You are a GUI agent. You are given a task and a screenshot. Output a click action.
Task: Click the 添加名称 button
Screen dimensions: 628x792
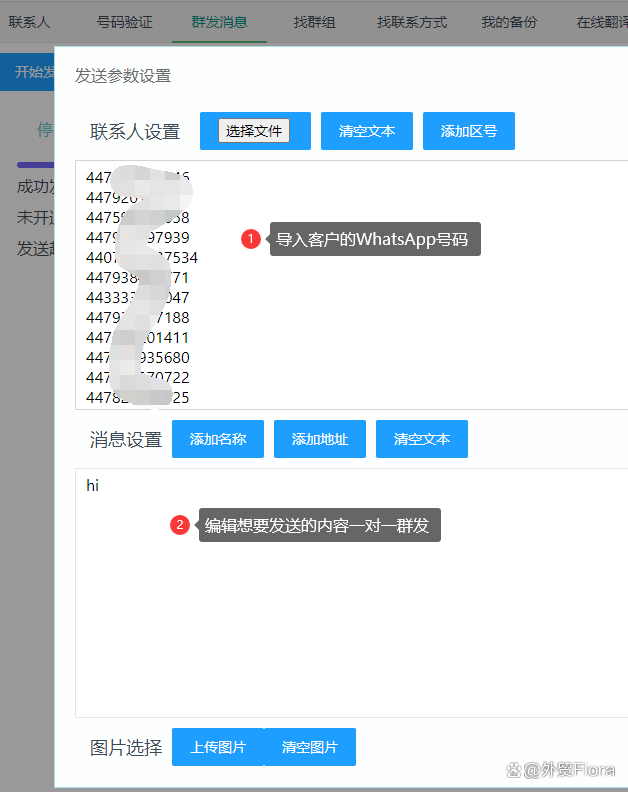[x=218, y=439]
